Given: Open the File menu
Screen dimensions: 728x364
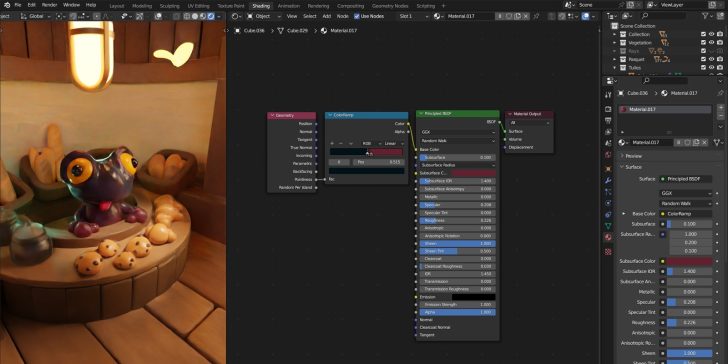Looking at the screenshot, I should pyautogui.click(x=18, y=5).
